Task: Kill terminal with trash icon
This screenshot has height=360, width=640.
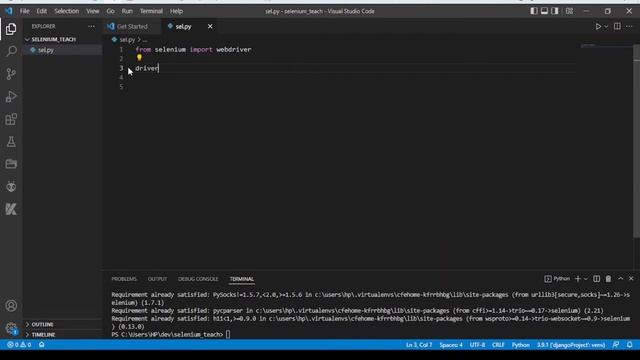Action: pyautogui.click(x=608, y=279)
